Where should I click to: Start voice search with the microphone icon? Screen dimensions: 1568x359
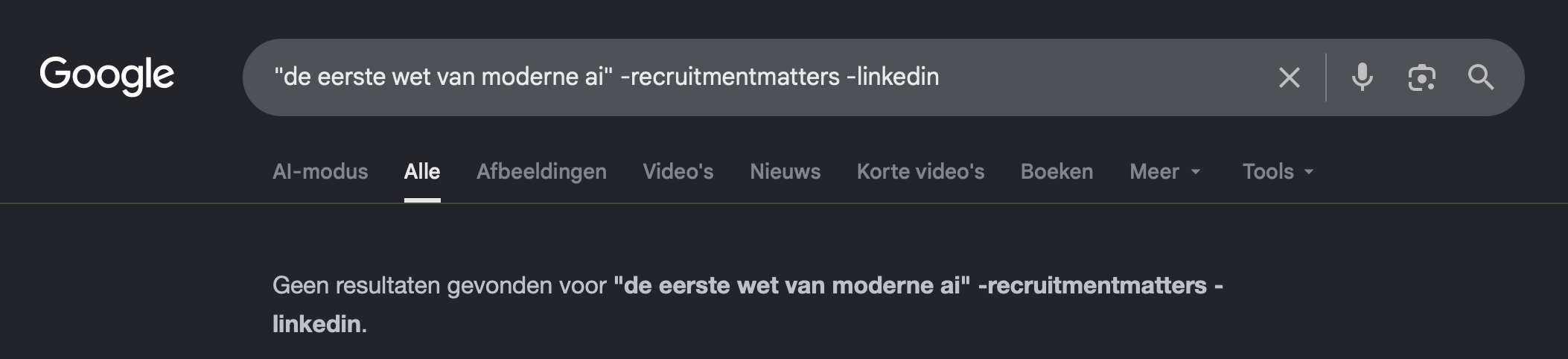1363,77
